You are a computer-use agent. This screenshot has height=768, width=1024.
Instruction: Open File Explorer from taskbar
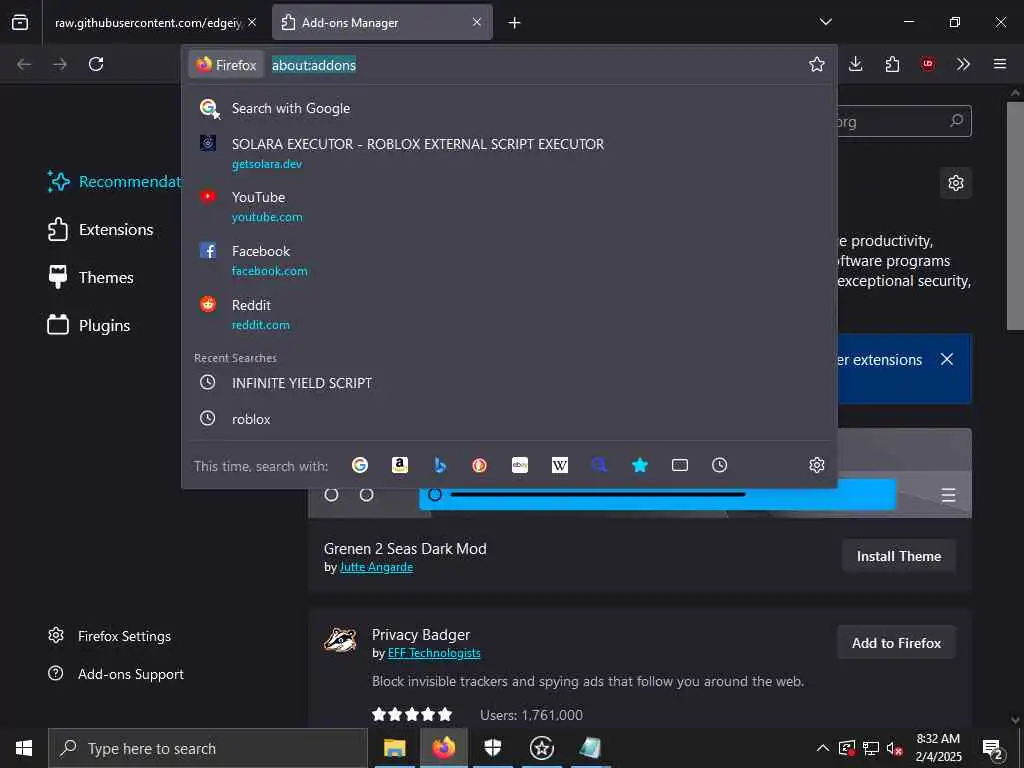tap(394, 748)
